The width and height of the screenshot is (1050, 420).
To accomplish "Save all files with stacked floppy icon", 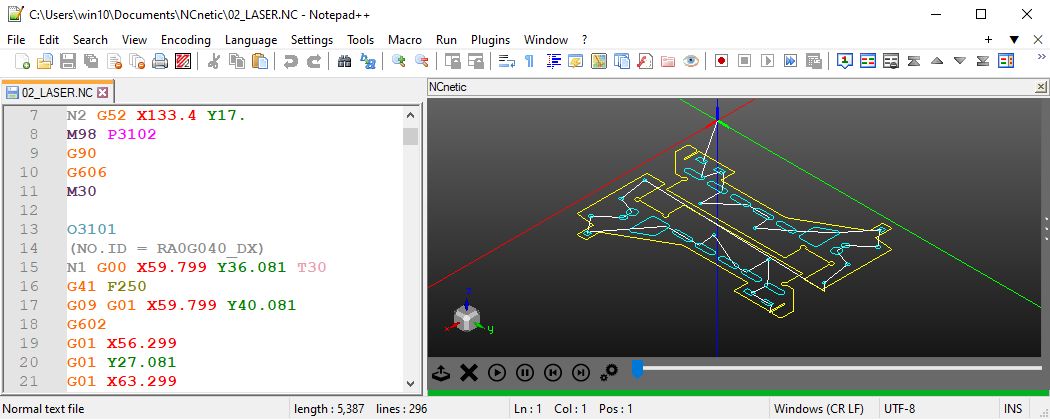I will (x=91, y=62).
